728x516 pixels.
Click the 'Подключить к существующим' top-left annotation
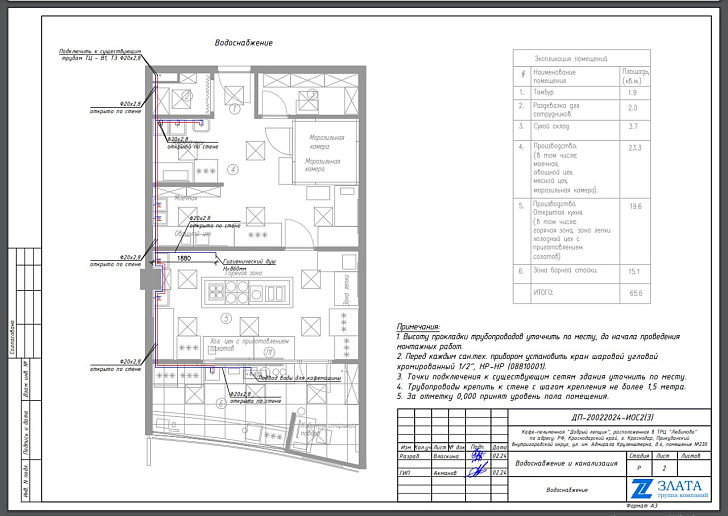[98, 49]
